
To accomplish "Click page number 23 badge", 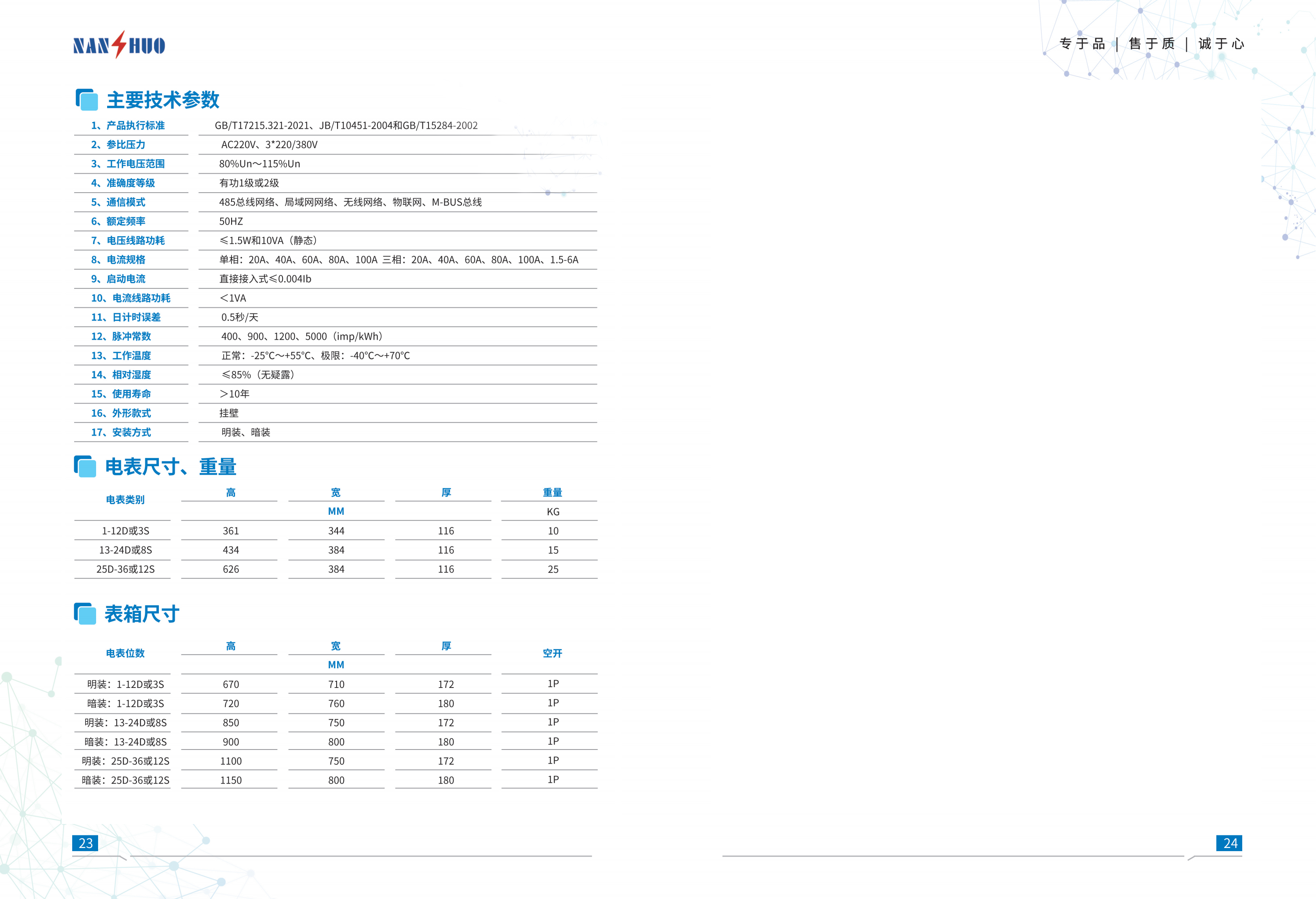I will click(86, 843).
